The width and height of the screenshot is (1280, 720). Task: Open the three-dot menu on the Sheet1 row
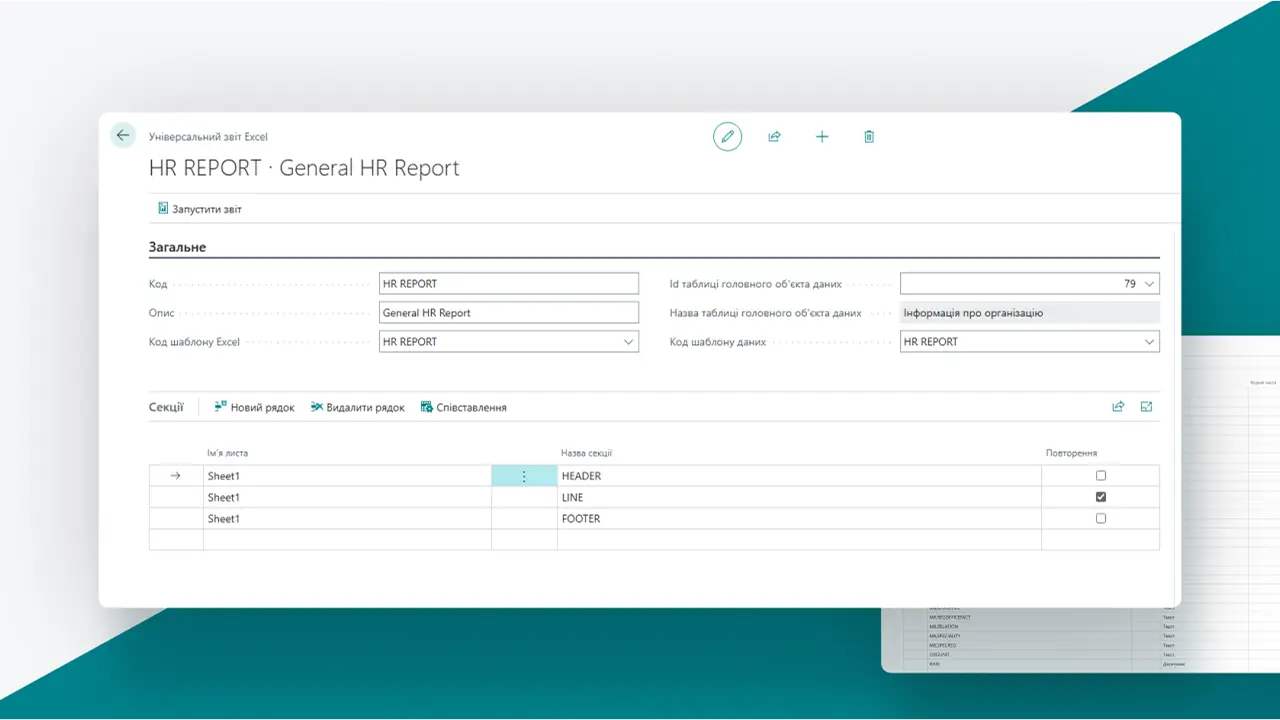(x=523, y=475)
